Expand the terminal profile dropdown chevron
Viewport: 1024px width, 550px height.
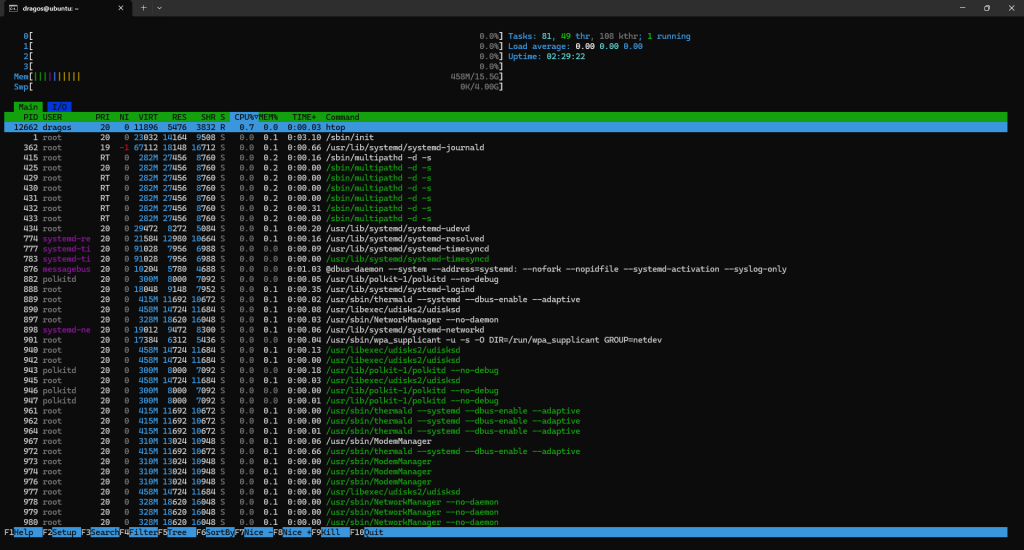point(159,8)
